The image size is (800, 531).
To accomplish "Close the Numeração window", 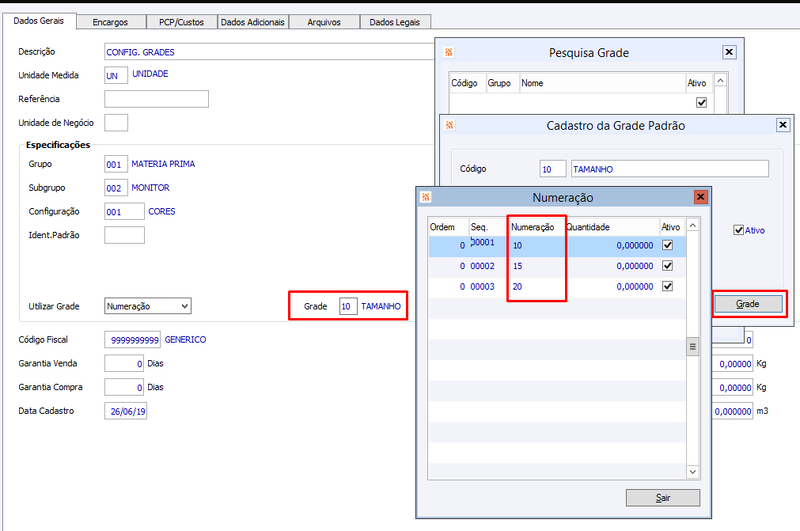I will pyautogui.click(x=701, y=197).
